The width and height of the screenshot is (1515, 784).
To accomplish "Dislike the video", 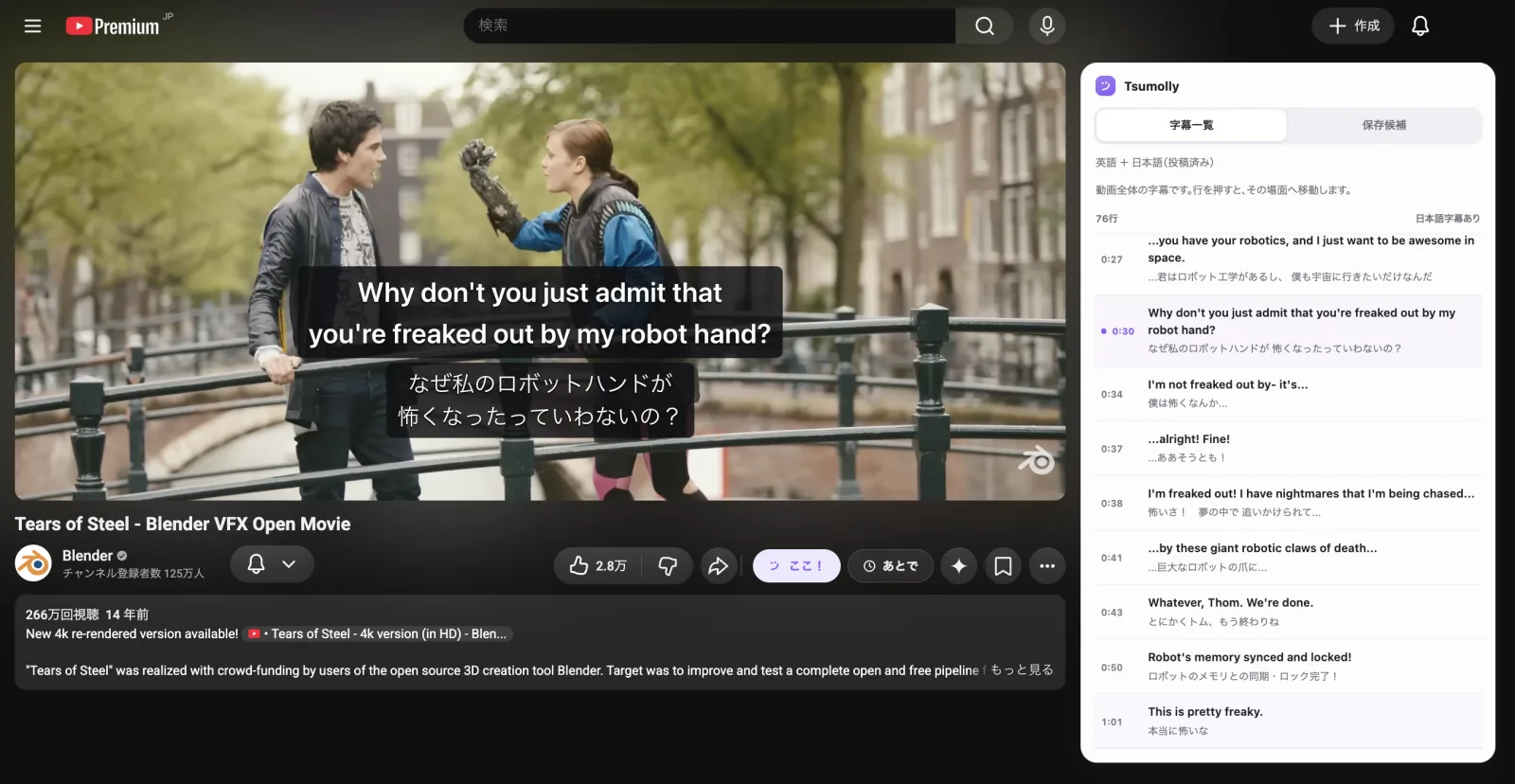I will point(668,566).
